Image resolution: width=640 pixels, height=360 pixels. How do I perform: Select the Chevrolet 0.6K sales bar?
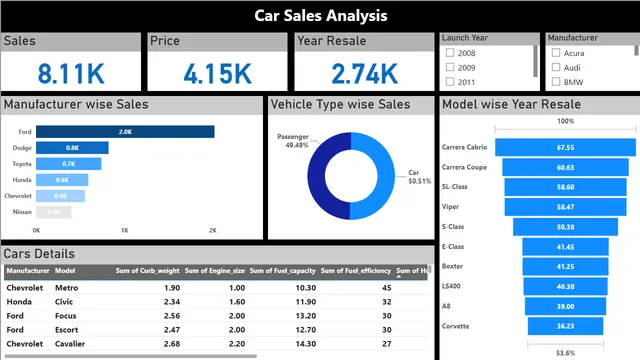point(60,196)
